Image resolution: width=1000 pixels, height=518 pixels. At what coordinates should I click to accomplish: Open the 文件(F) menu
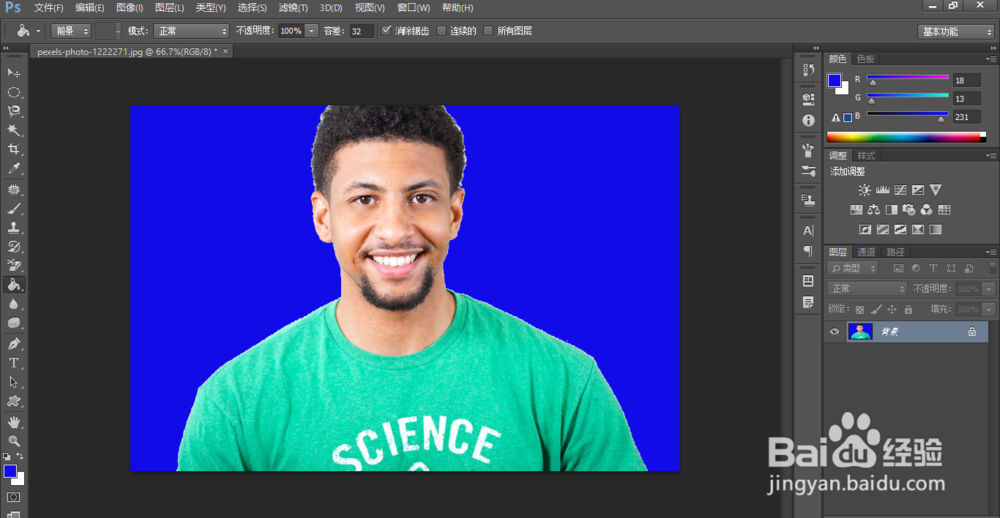click(48, 8)
